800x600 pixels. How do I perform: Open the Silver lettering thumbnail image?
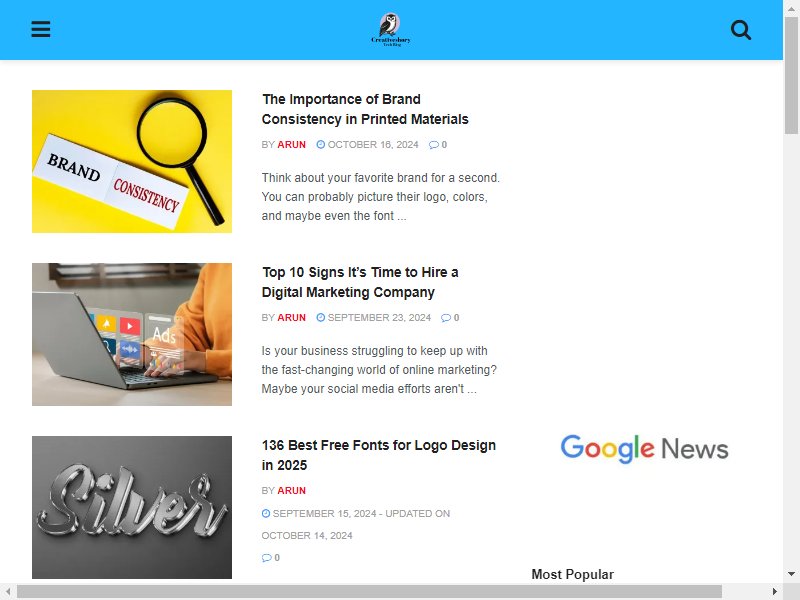point(132,508)
